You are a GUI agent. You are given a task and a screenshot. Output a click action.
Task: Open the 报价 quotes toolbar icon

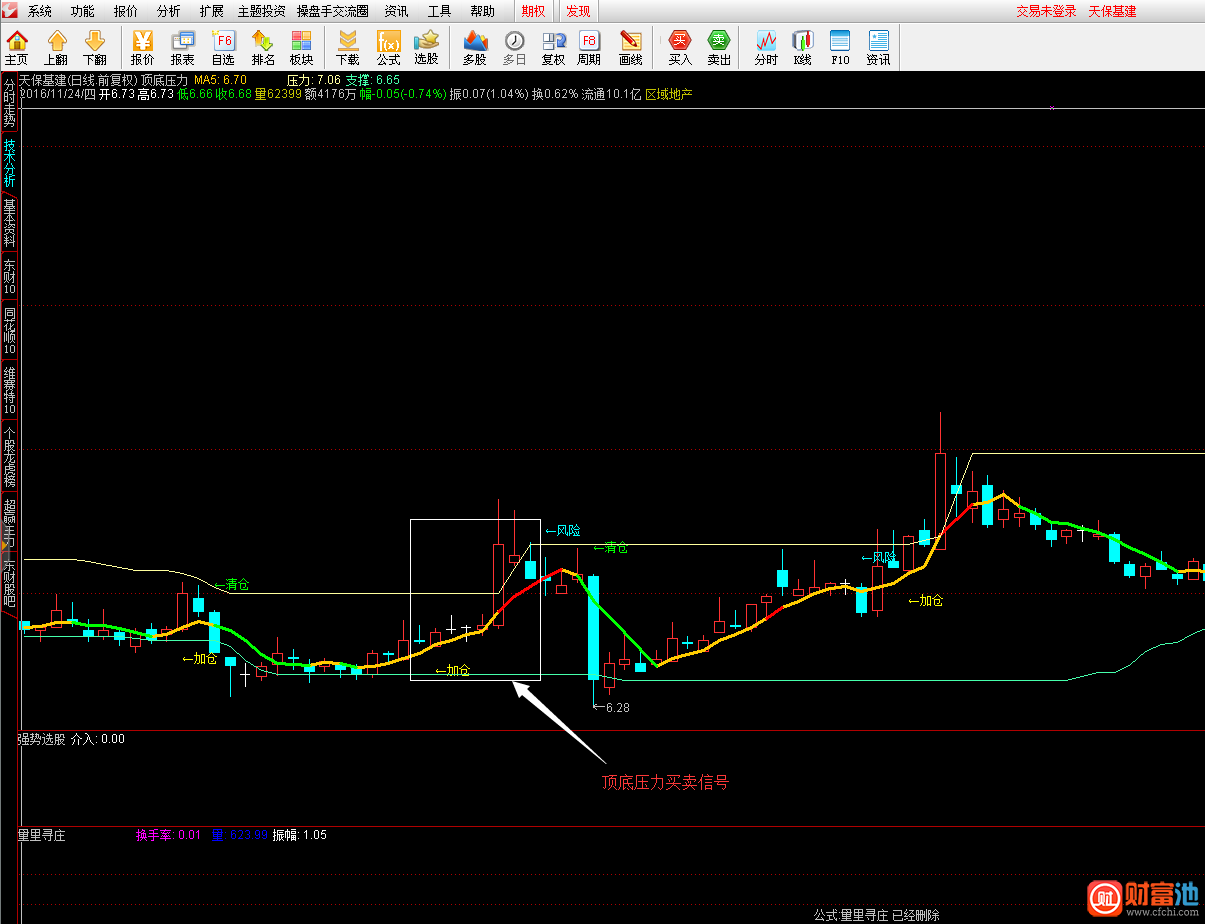click(x=142, y=47)
